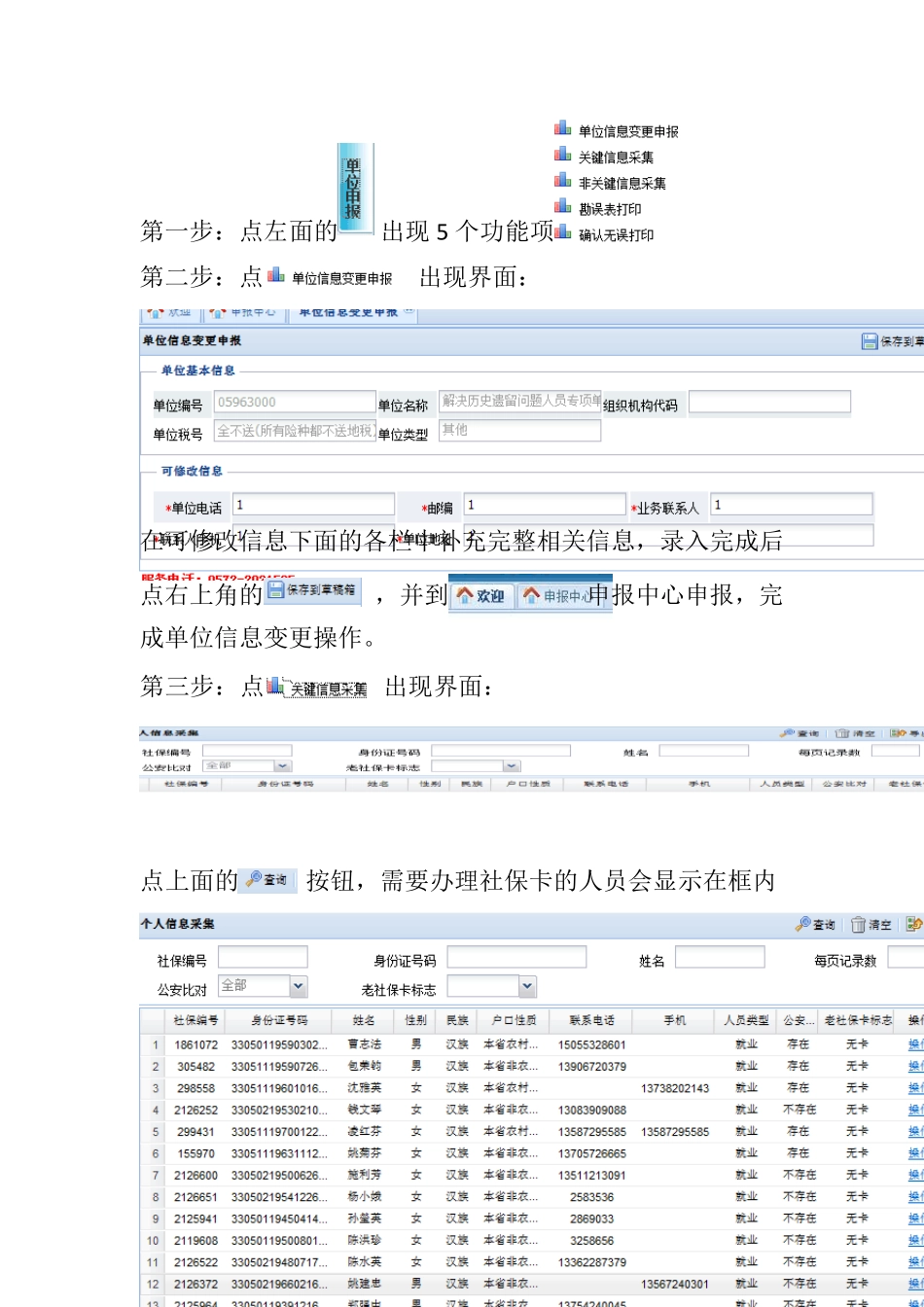
Task: Click phone number 13906720379
Action: pos(591,1066)
